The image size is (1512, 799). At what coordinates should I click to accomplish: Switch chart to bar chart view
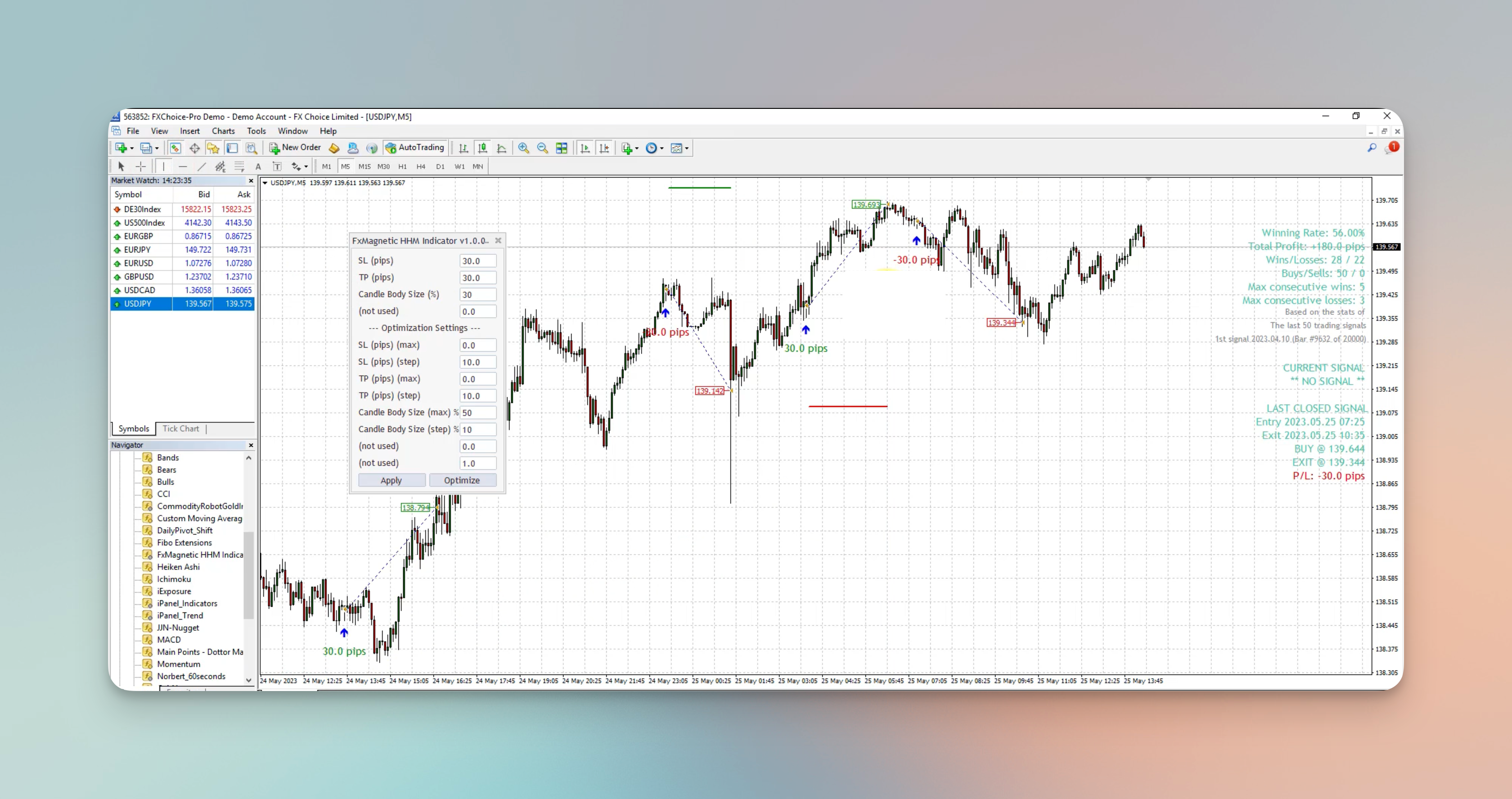(x=463, y=148)
